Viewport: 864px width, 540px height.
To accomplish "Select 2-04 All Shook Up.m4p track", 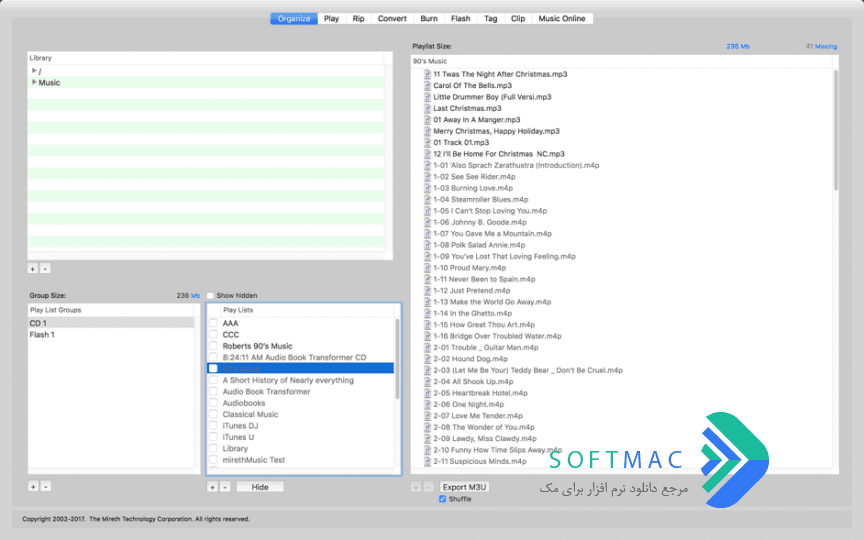I will coord(473,381).
